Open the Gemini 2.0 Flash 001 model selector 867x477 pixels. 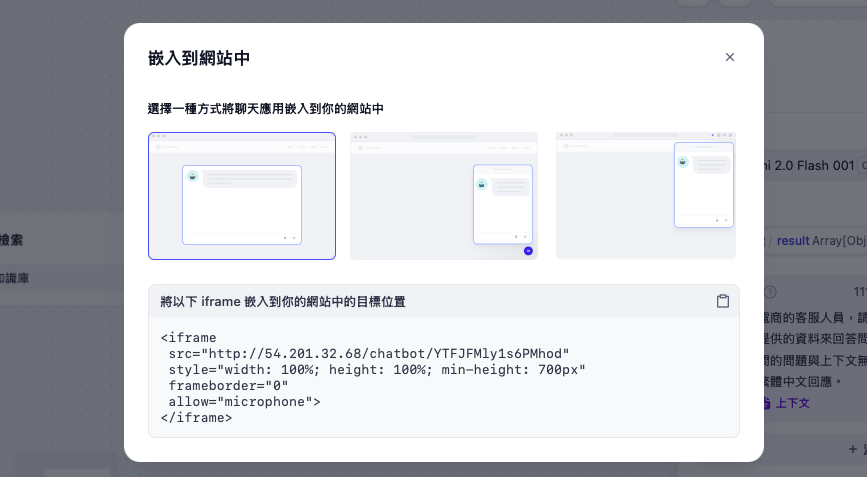[x=810, y=165]
